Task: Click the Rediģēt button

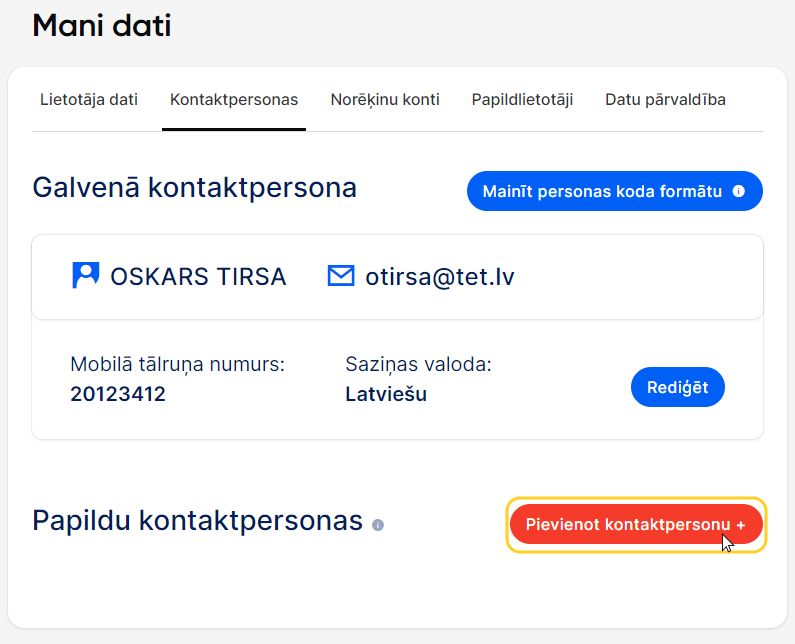Action: click(678, 387)
